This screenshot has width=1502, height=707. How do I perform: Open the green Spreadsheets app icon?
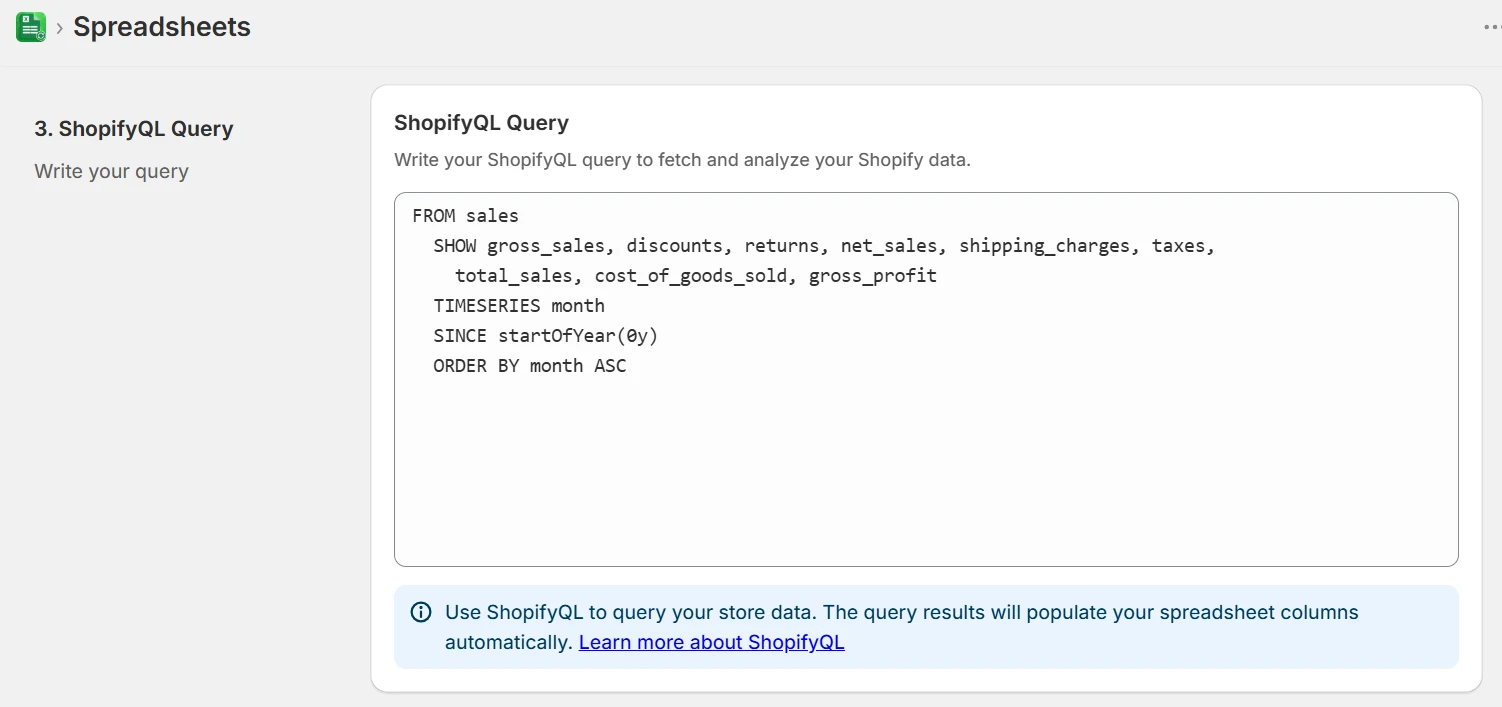click(x=31, y=27)
